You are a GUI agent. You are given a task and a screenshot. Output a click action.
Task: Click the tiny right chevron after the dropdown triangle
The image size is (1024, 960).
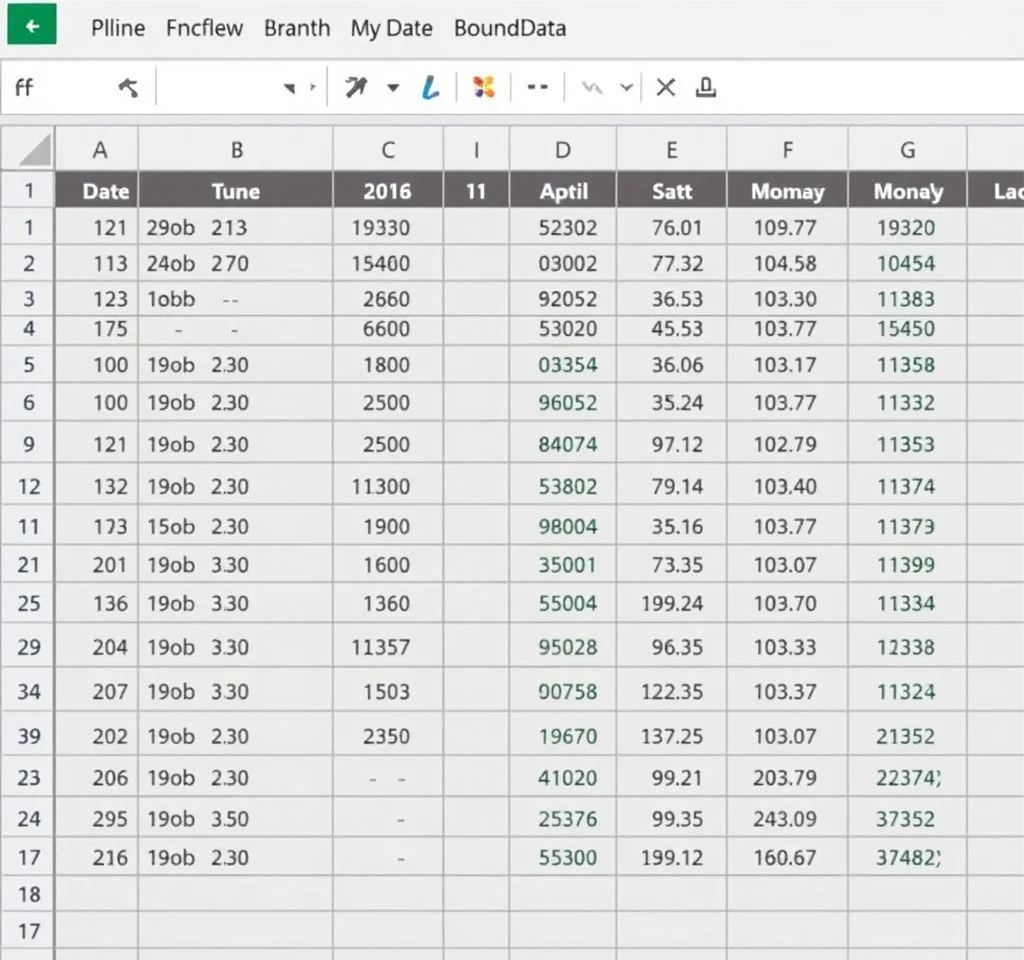[313, 87]
